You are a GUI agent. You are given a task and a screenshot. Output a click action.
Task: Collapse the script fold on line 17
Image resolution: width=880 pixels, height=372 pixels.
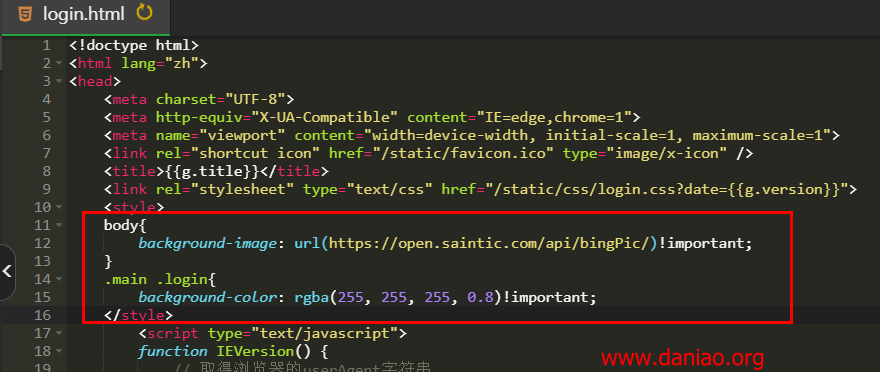(x=59, y=333)
